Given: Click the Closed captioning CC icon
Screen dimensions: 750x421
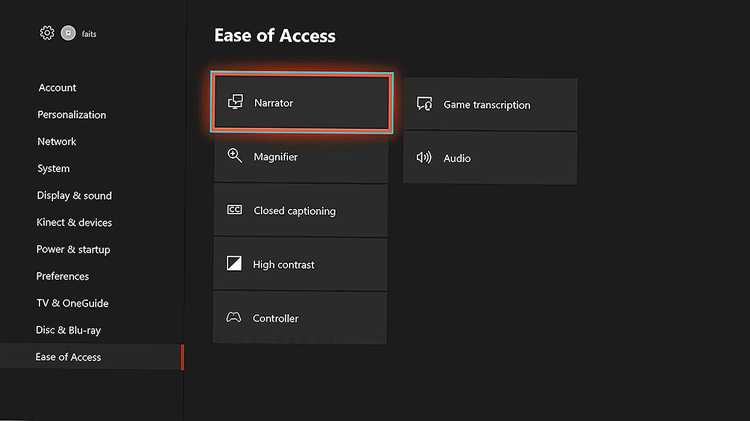Looking at the screenshot, I should (x=235, y=210).
